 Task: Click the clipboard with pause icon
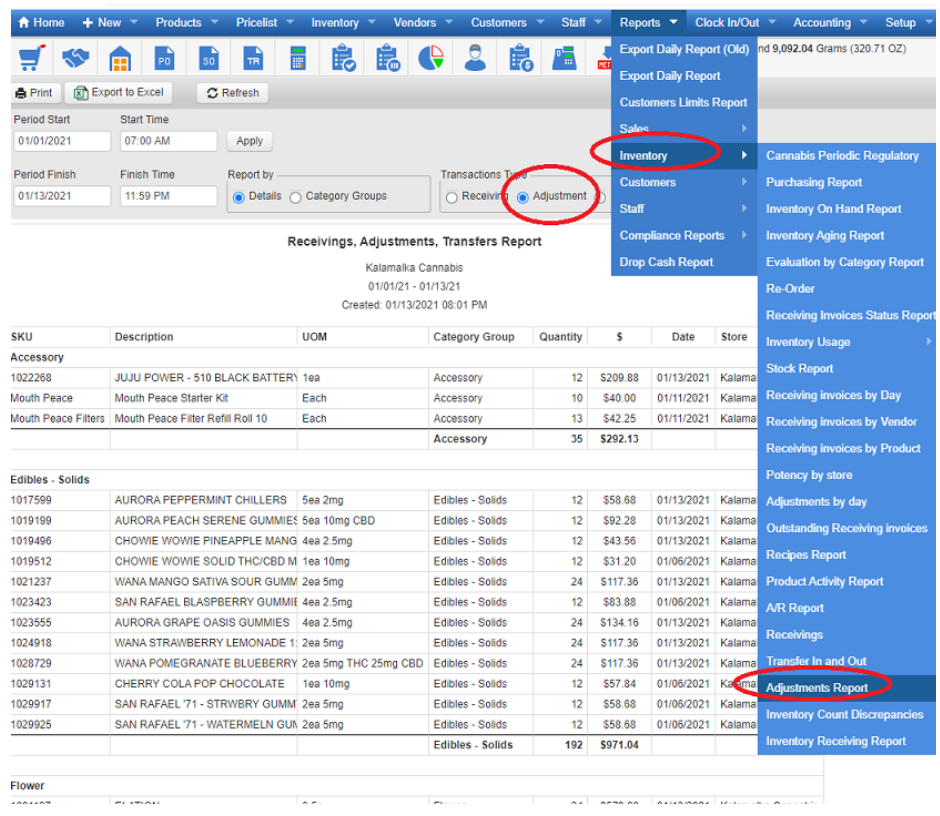387,58
